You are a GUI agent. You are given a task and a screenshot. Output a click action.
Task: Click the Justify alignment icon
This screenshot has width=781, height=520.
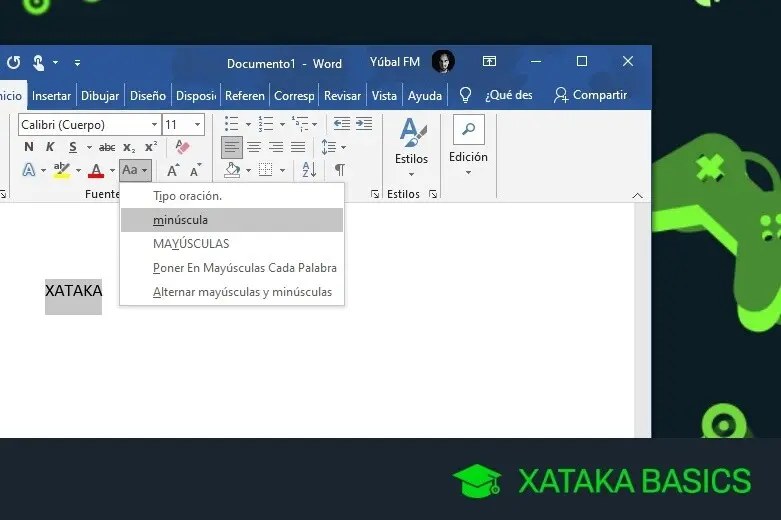(298, 147)
